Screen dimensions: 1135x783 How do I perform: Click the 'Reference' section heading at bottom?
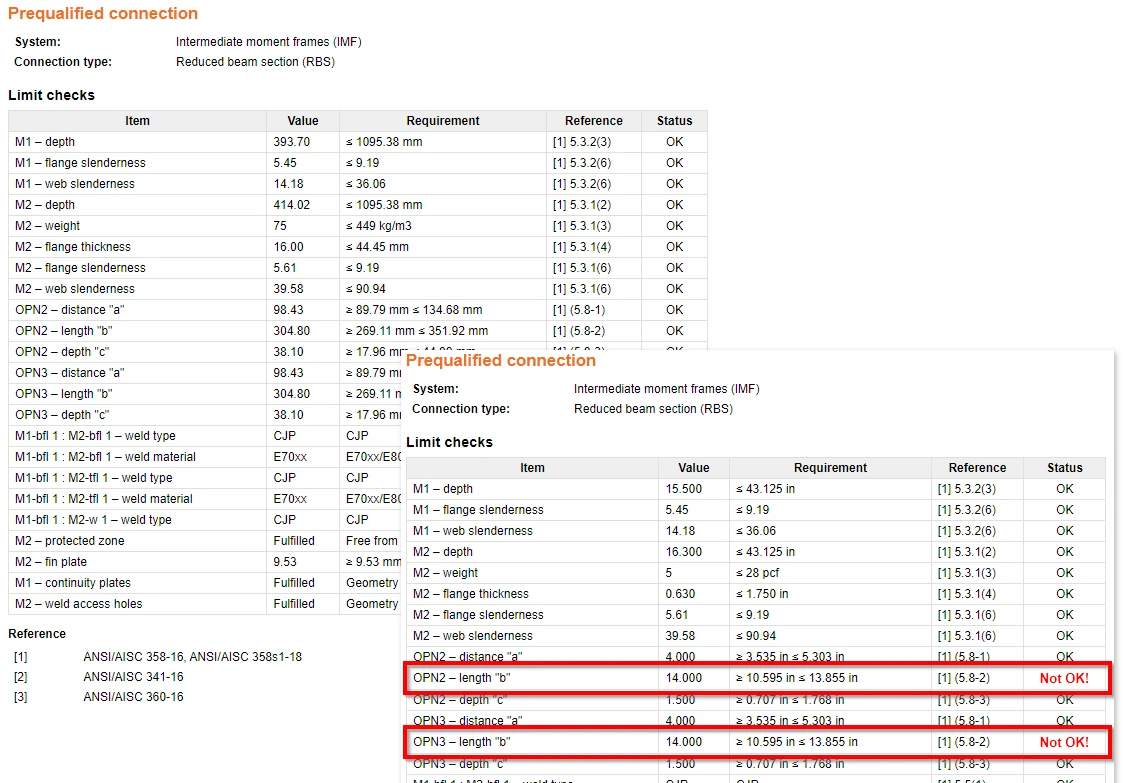point(37,634)
